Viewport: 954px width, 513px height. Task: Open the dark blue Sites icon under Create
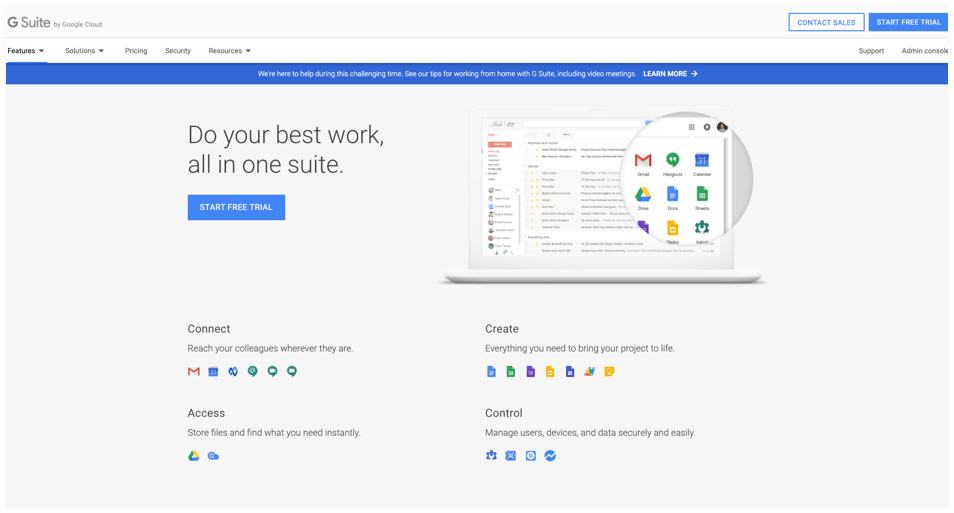[569, 371]
